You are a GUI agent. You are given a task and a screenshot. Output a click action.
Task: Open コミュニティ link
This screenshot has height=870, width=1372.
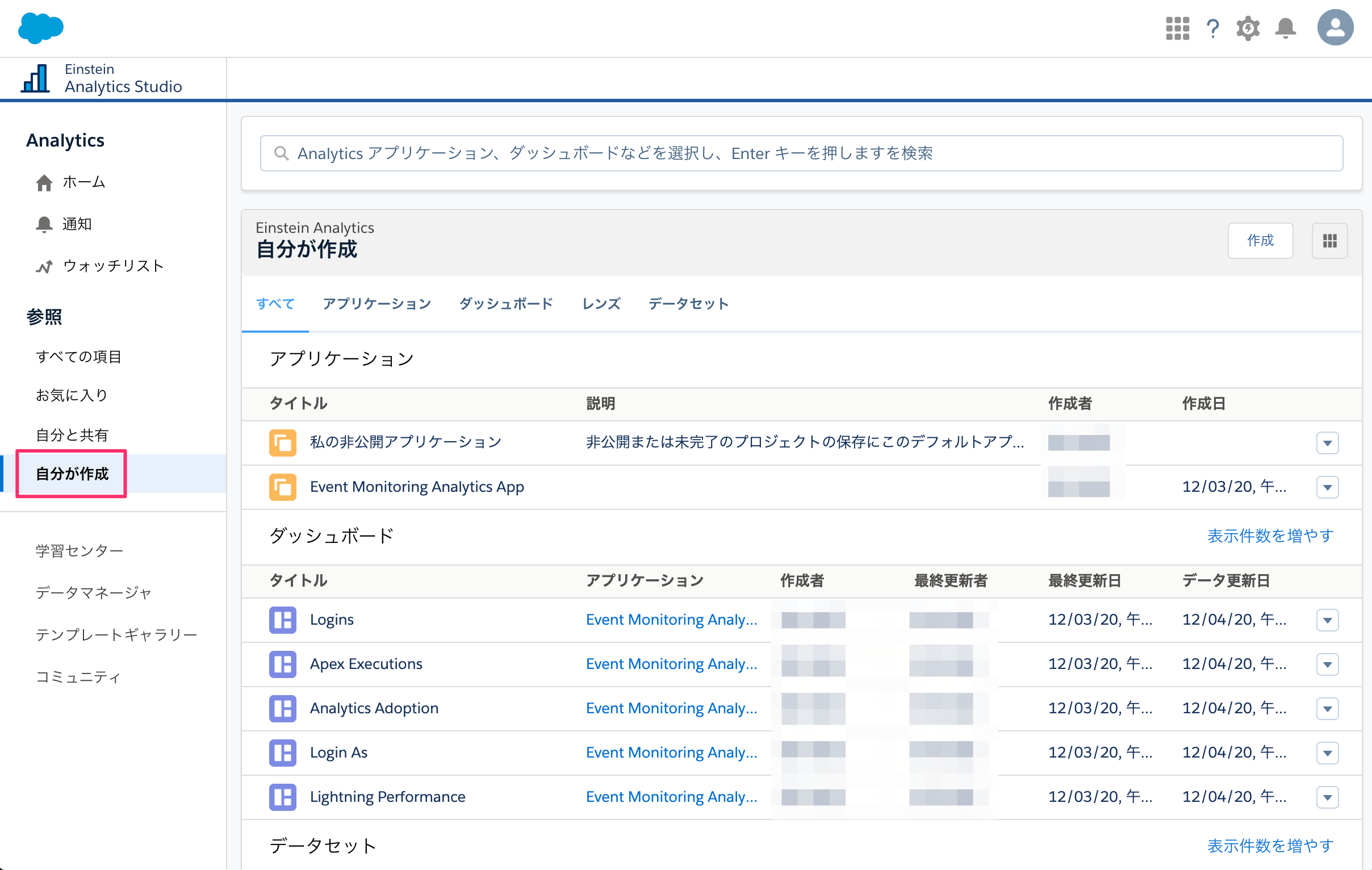tap(78, 677)
